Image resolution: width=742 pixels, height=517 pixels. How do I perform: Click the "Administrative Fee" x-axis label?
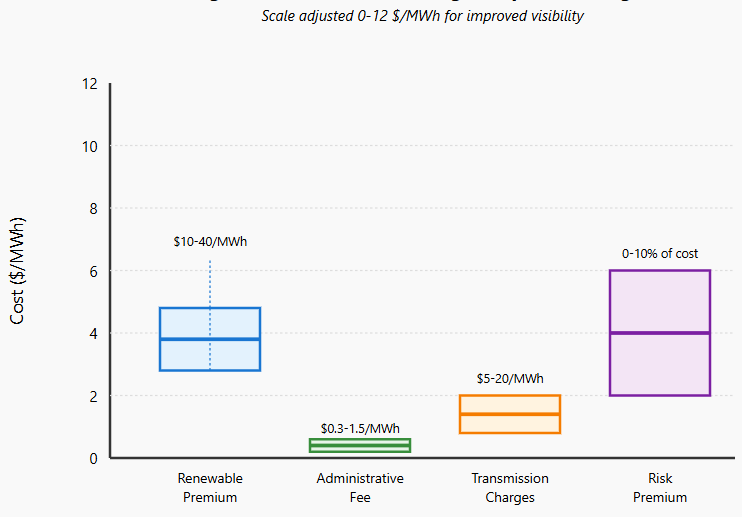(360, 488)
